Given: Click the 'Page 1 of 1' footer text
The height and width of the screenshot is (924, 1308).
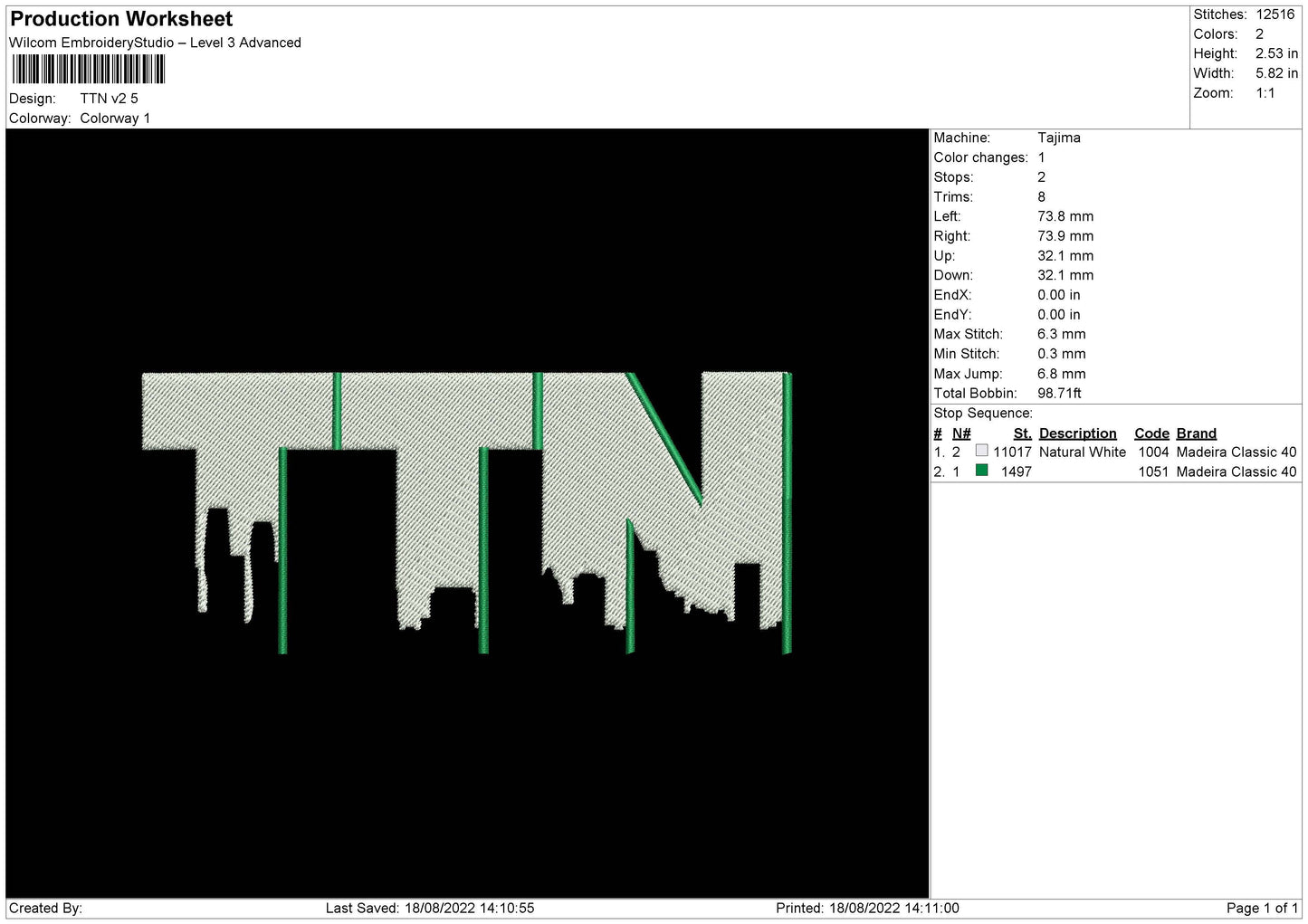Looking at the screenshot, I should pyautogui.click(x=1263, y=909).
